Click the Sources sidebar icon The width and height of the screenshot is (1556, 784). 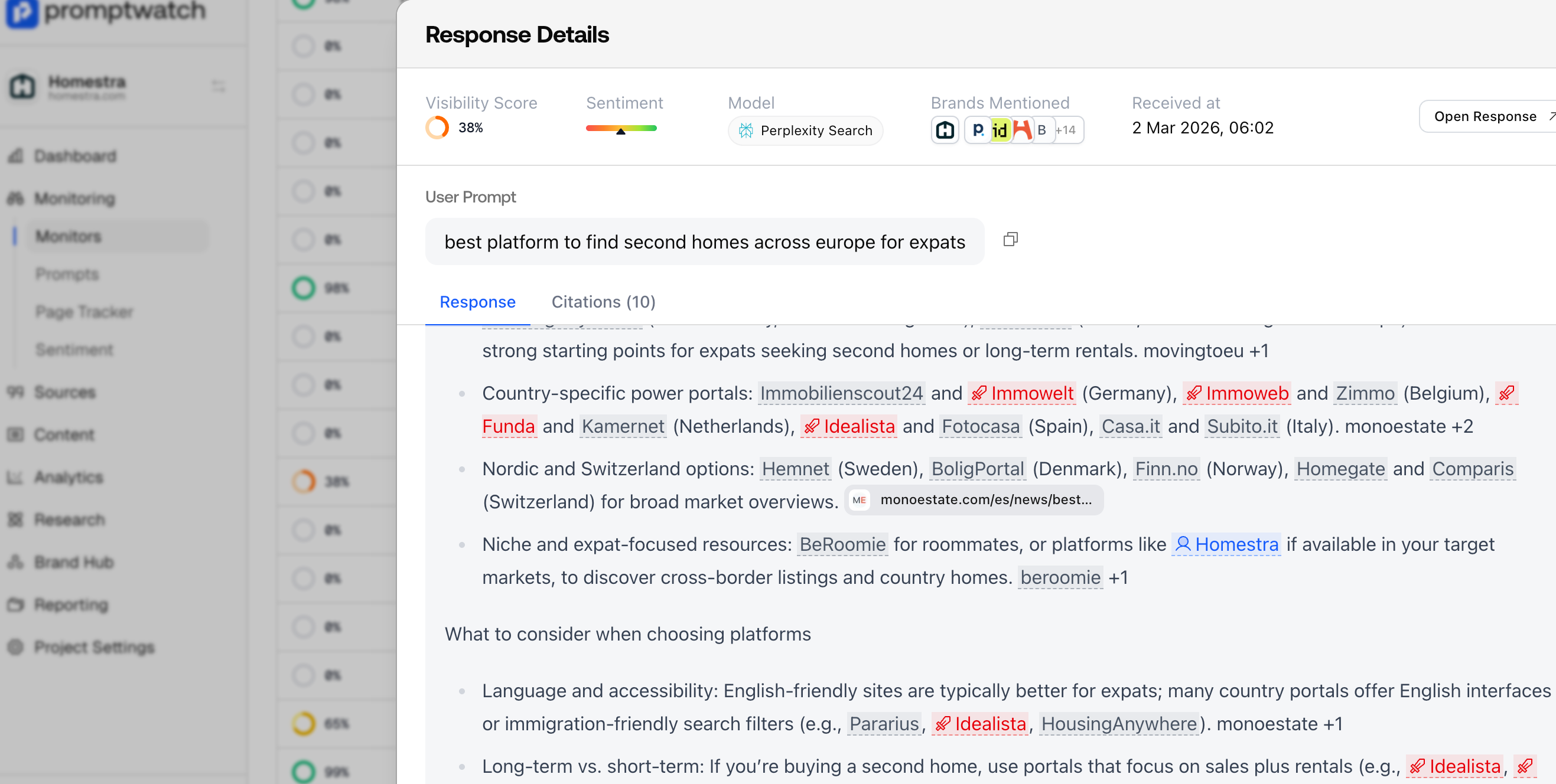point(16,393)
